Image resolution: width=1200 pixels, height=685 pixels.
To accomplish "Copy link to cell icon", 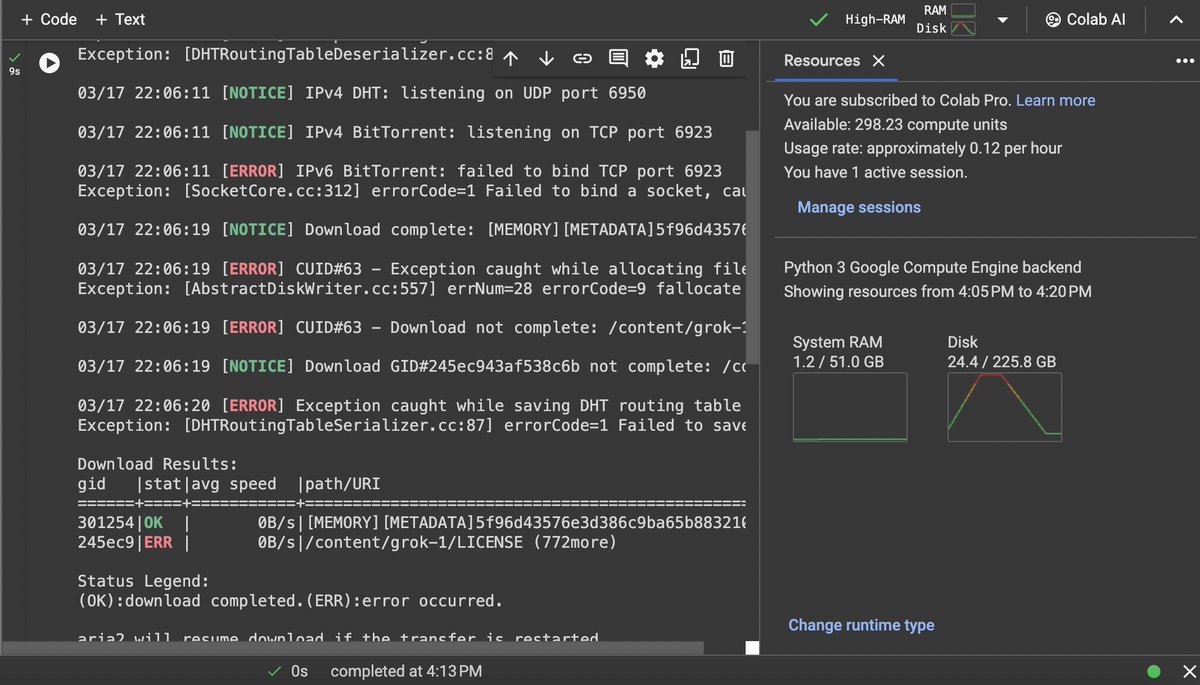I will click(582, 59).
